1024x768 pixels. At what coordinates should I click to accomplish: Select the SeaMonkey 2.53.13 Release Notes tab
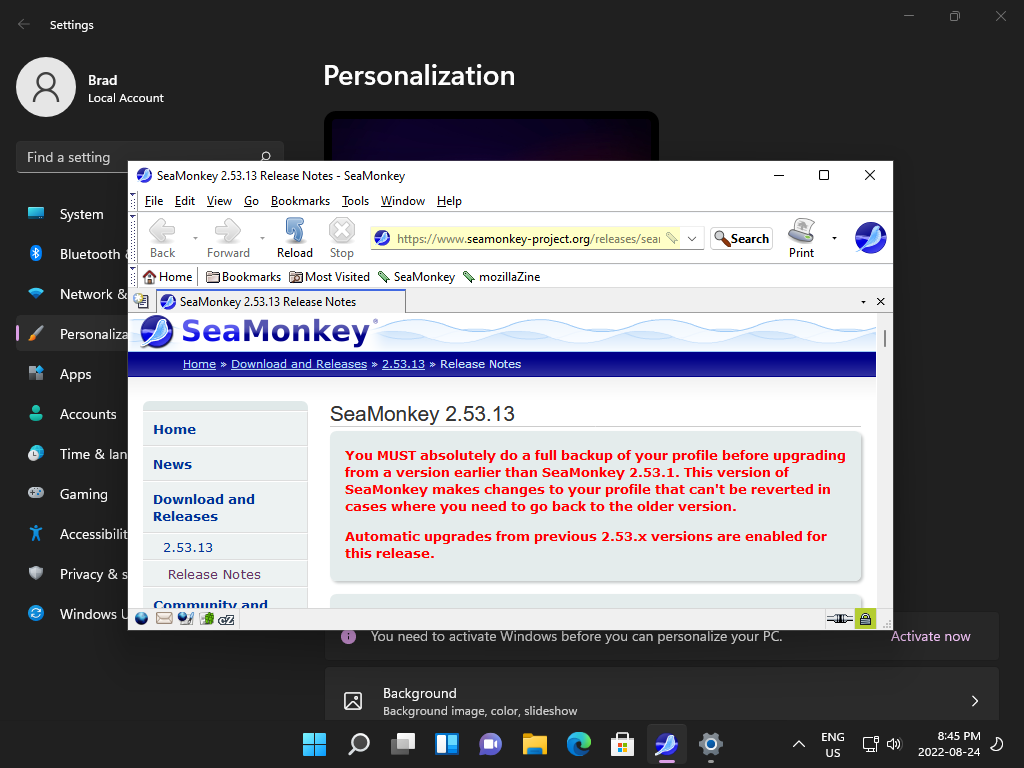coord(281,302)
